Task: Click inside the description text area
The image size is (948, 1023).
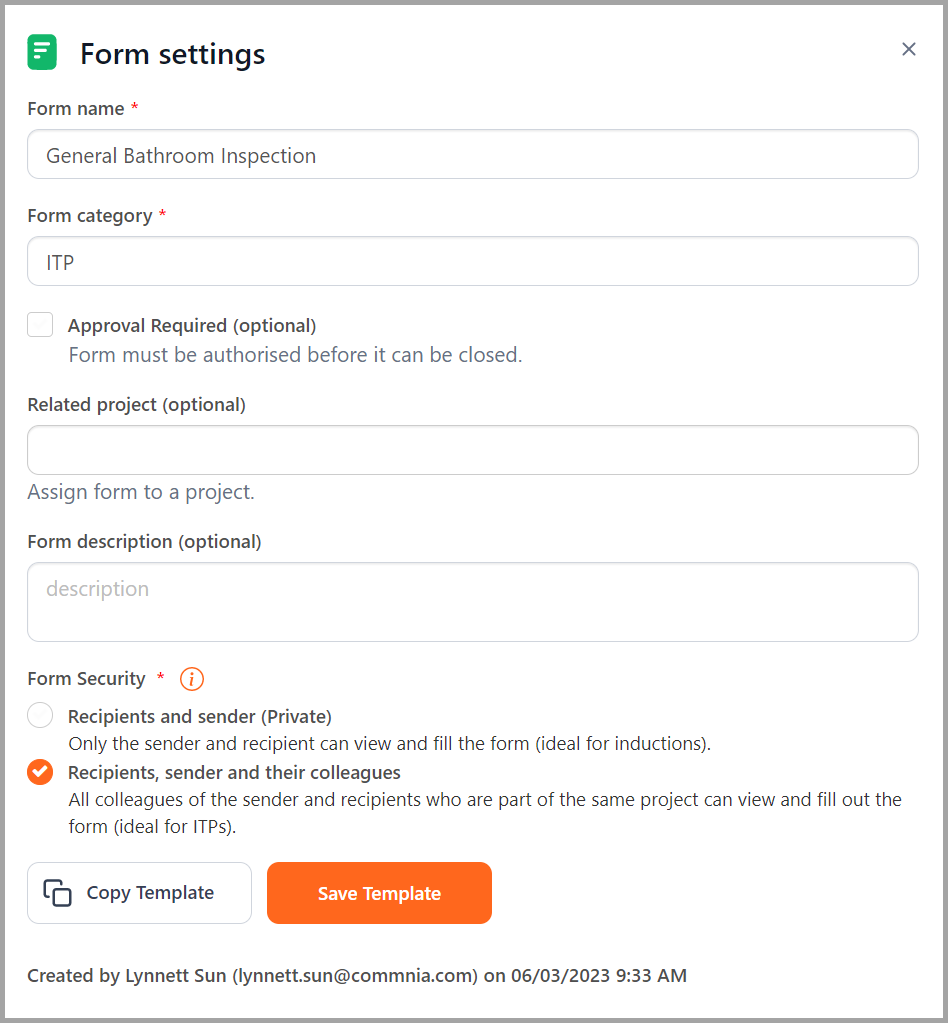Action: tap(473, 600)
